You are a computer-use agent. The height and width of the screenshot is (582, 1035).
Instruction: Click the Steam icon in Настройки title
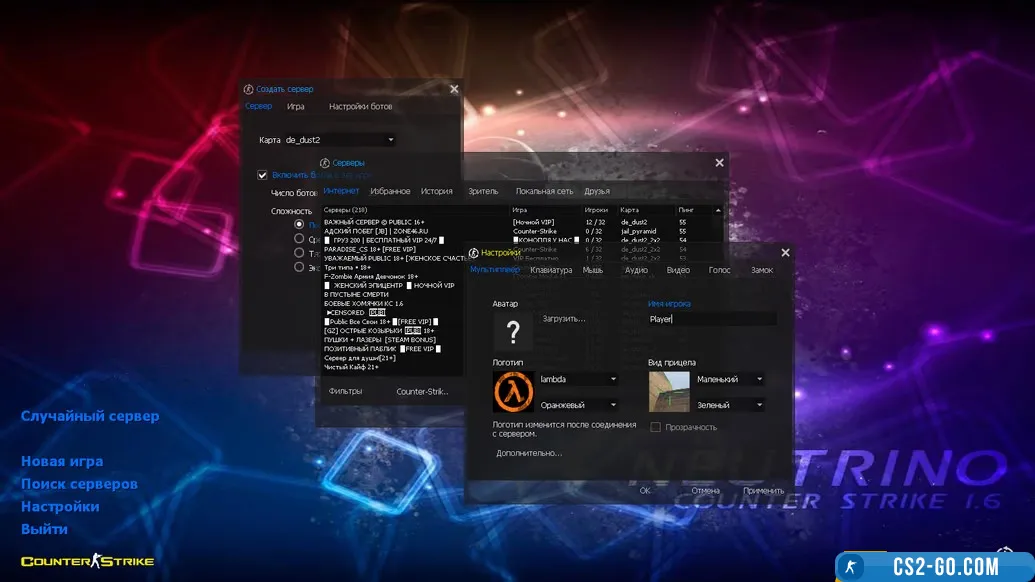(x=474, y=253)
